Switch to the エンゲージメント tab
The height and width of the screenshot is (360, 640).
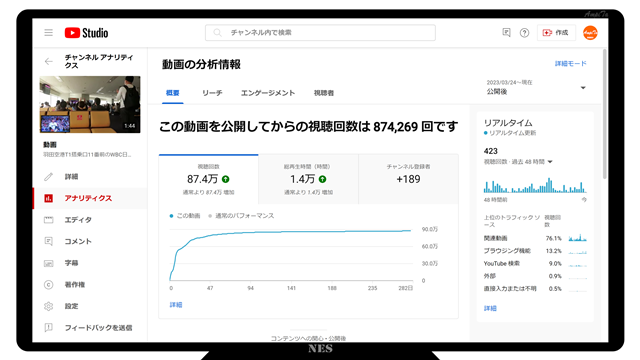268,93
